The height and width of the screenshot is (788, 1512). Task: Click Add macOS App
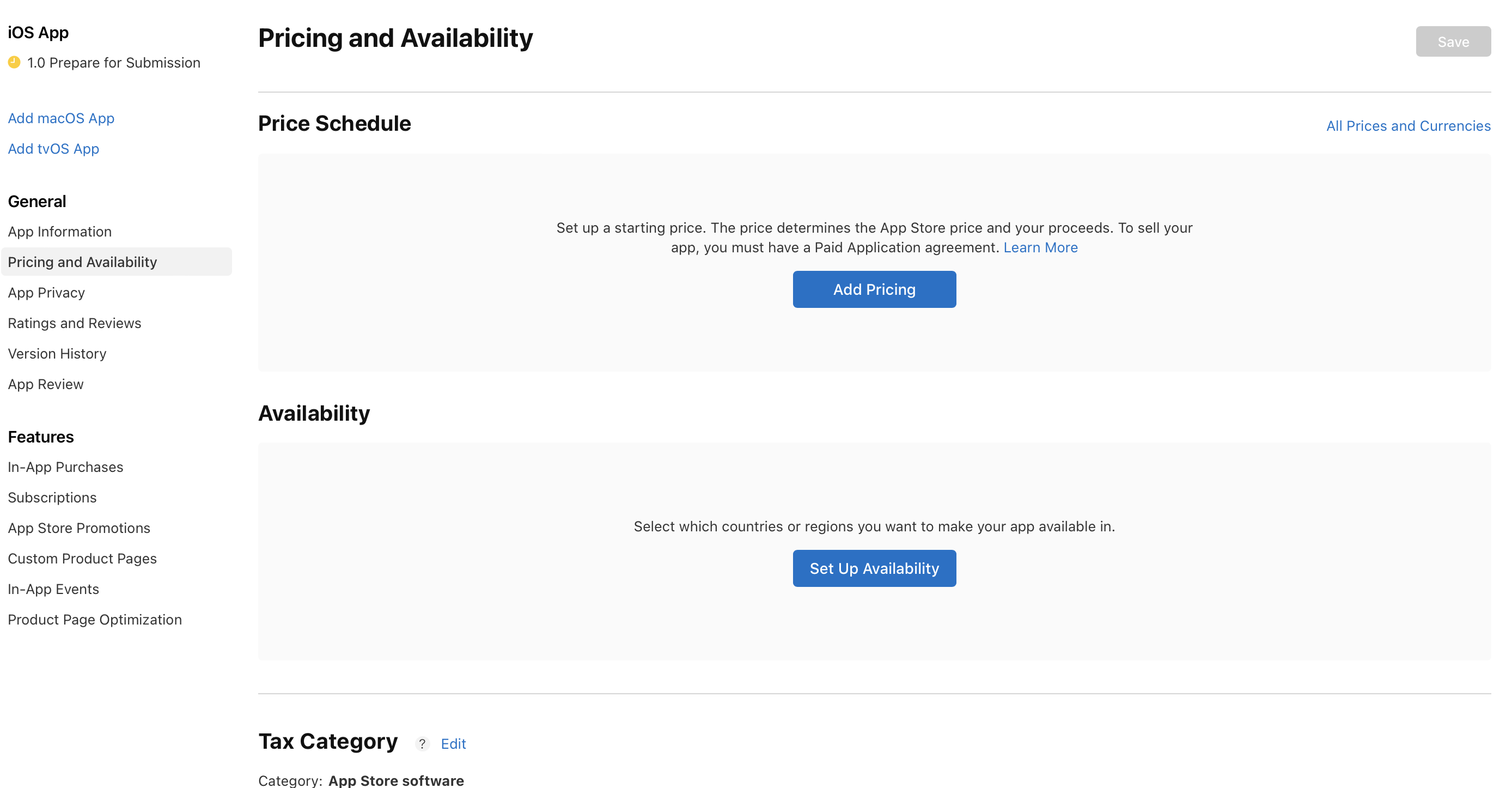point(61,118)
